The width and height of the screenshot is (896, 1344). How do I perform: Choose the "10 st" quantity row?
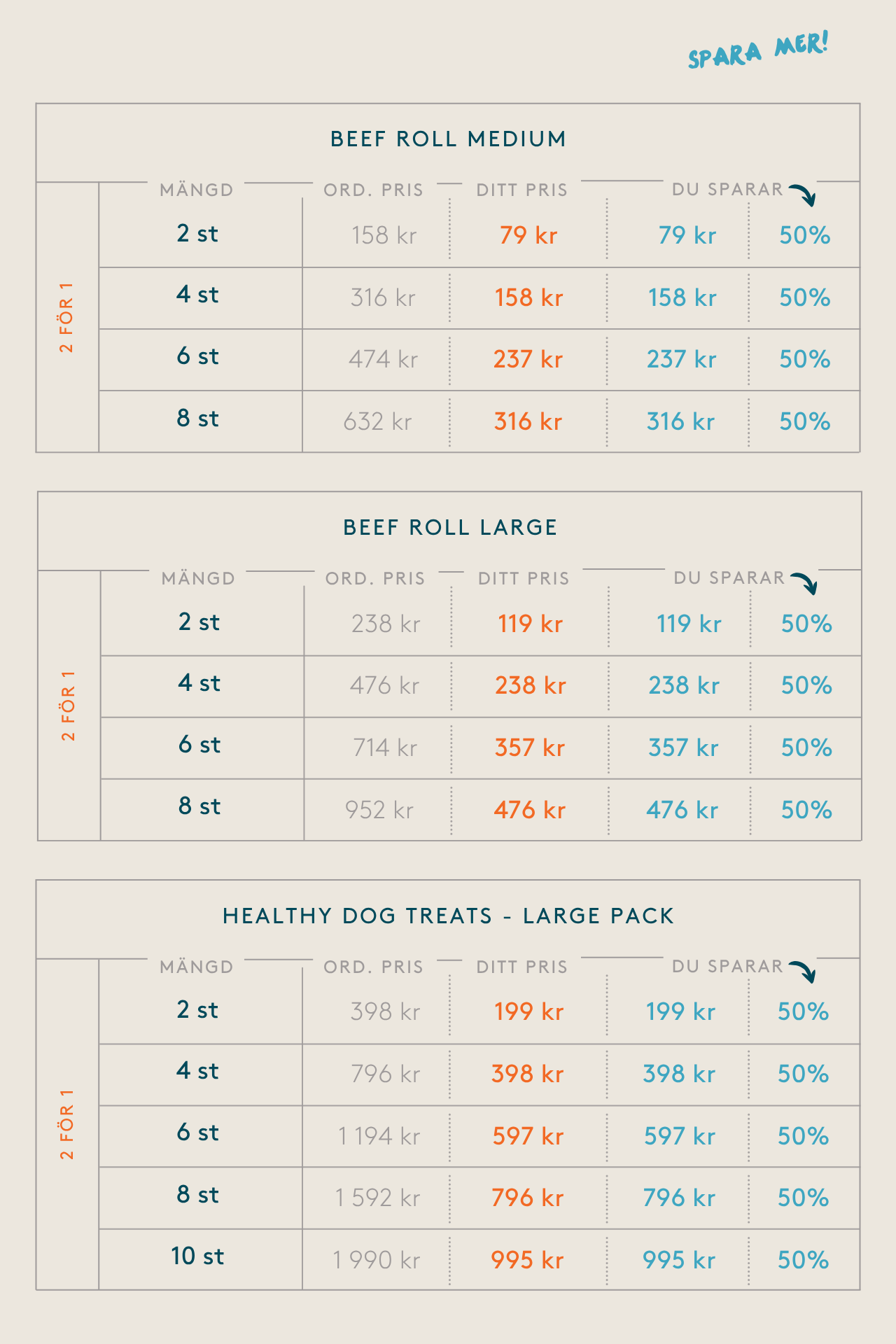(x=197, y=1256)
